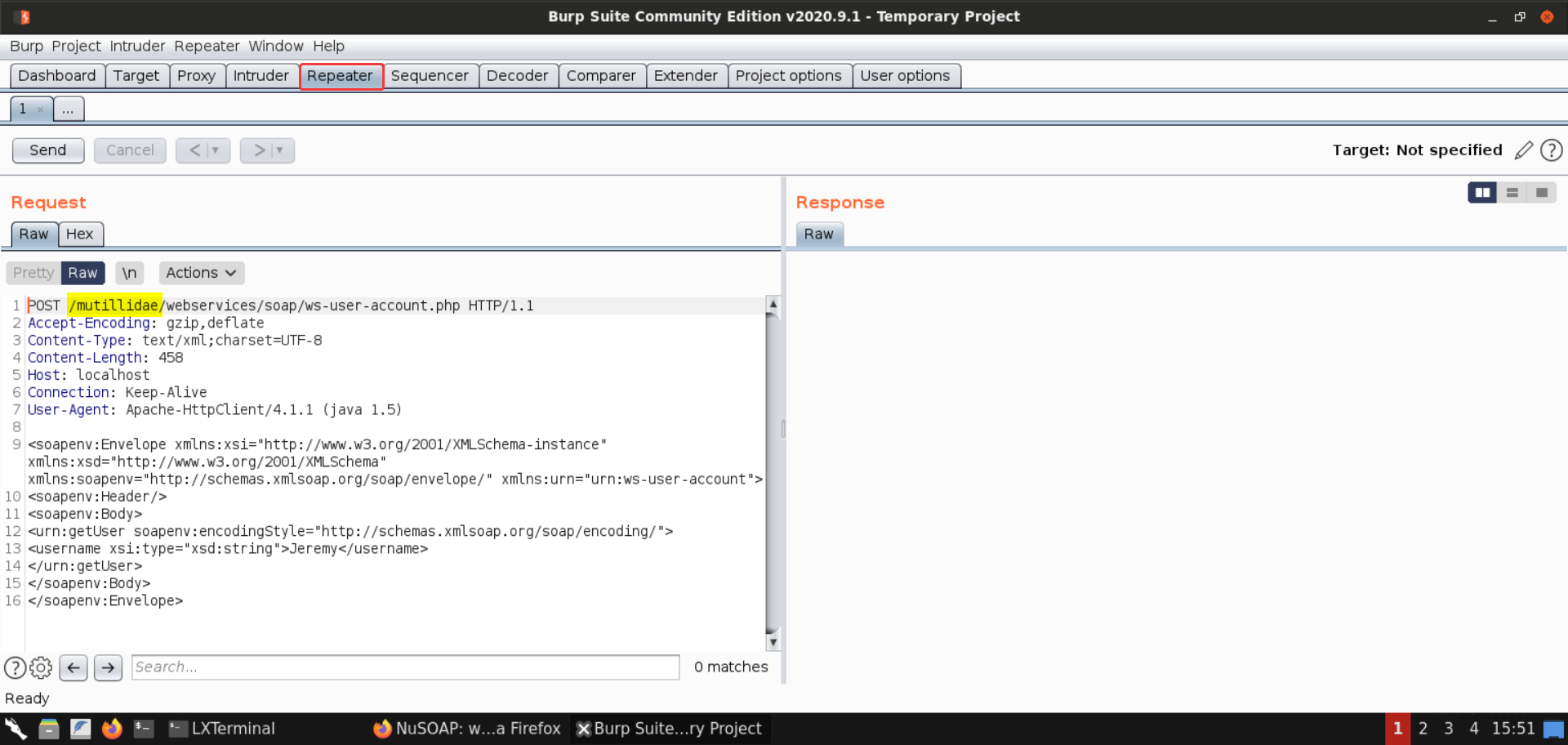This screenshot has height=745, width=1568.
Task: Send the request
Action: click(x=48, y=150)
